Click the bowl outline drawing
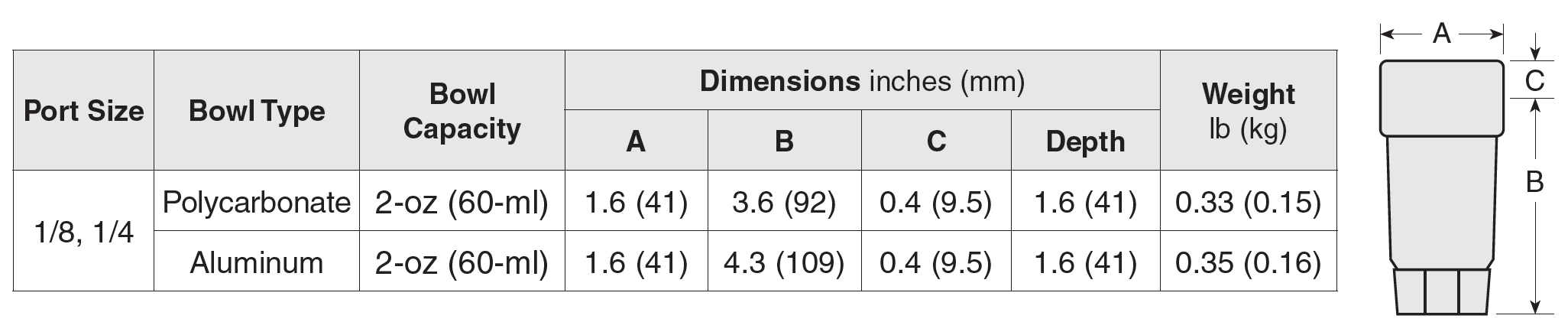The image size is (1568, 335). point(1441,191)
